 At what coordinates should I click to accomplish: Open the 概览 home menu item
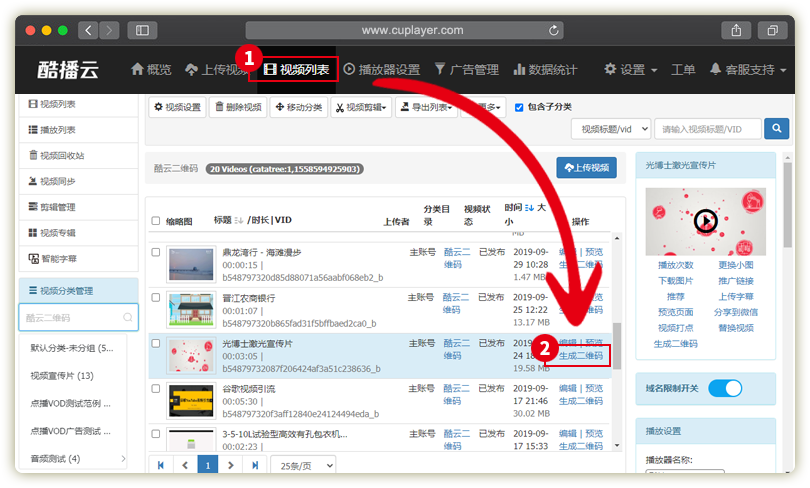click(151, 69)
